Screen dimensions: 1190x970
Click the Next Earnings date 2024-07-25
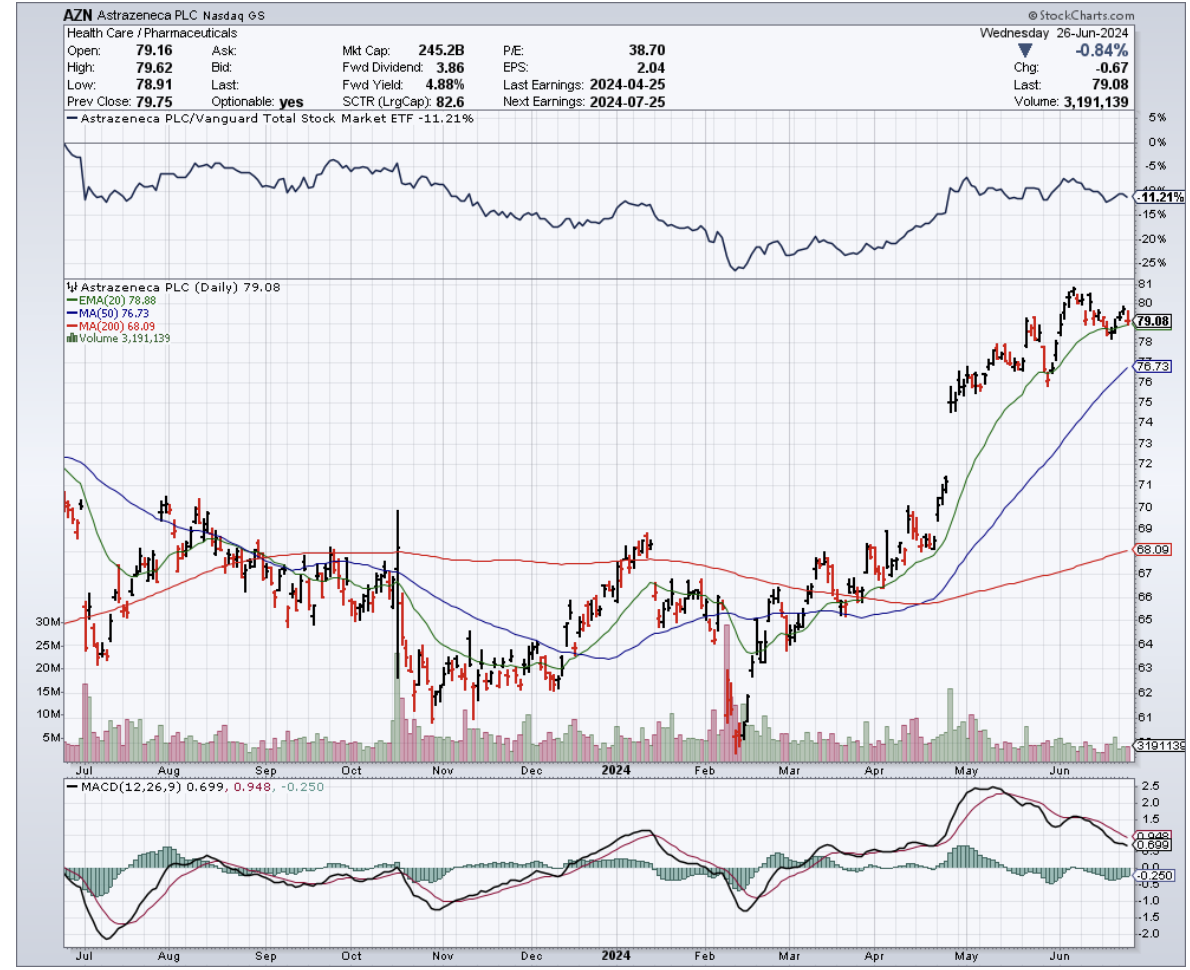[x=628, y=102]
